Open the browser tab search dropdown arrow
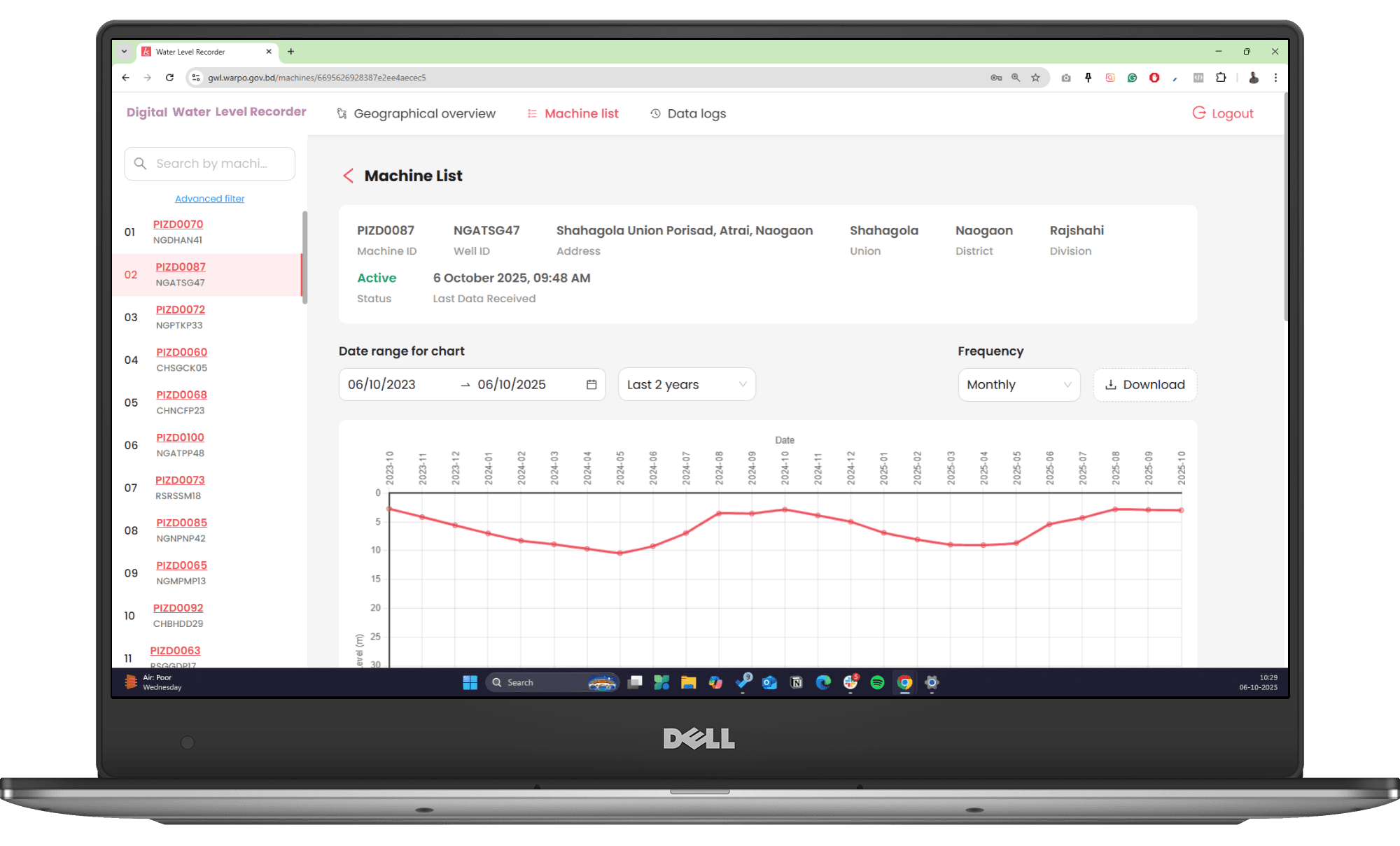The width and height of the screenshot is (1400, 846). pyautogui.click(x=124, y=52)
